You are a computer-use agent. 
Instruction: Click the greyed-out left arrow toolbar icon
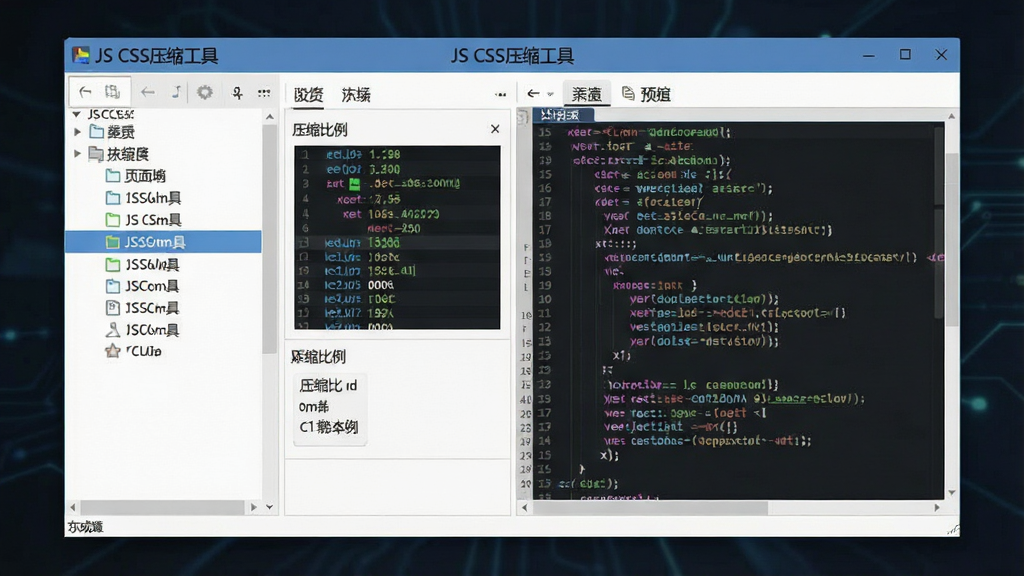148,93
